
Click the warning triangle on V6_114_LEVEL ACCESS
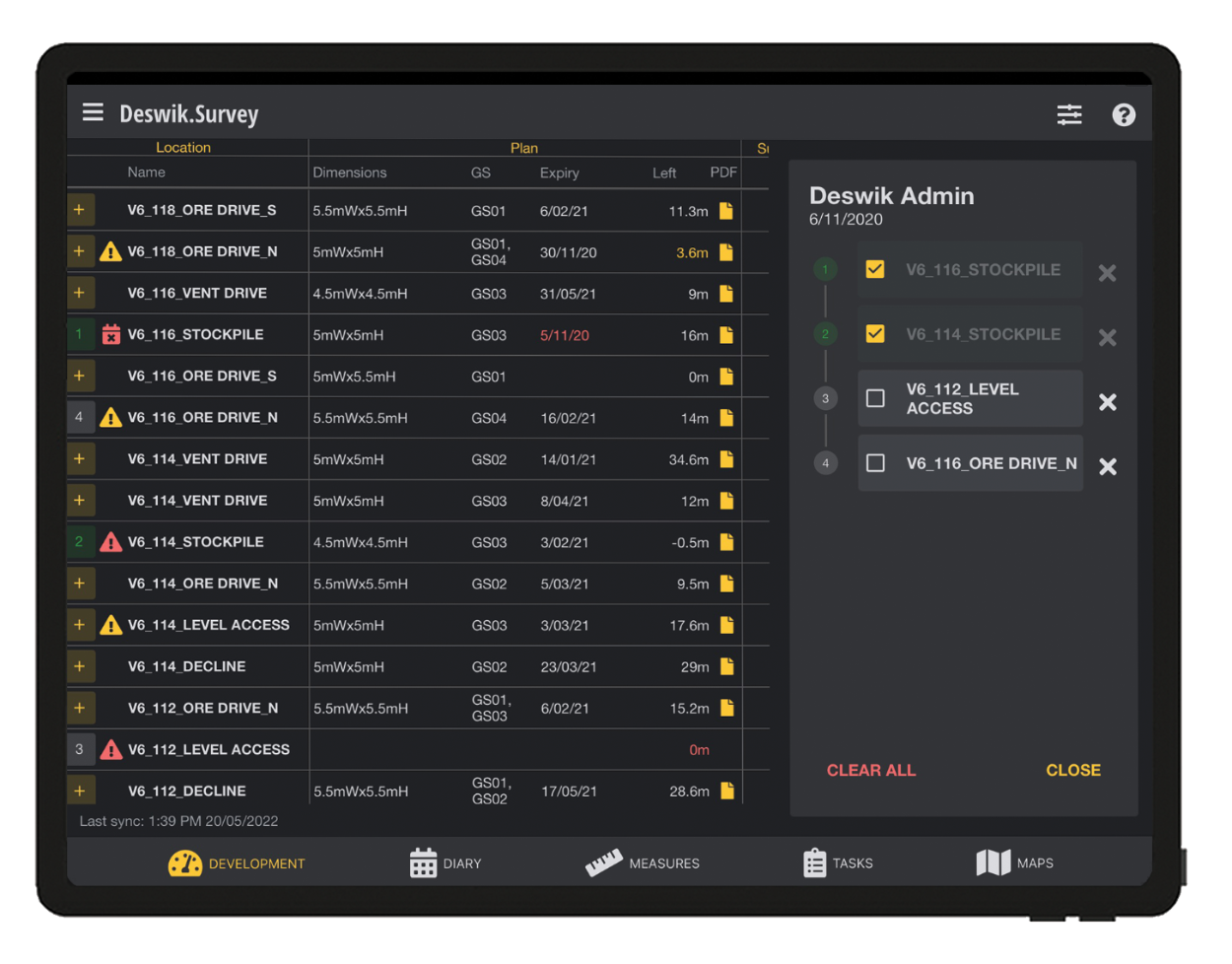coord(110,625)
